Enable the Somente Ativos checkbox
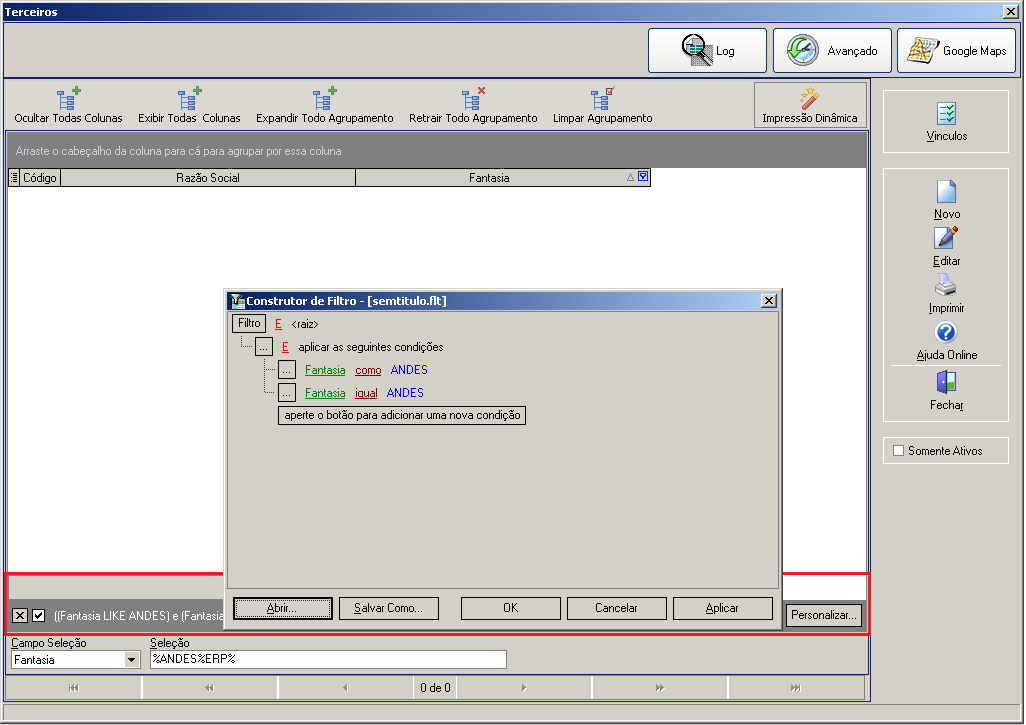Screen dimensions: 1026x725 point(898,451)
